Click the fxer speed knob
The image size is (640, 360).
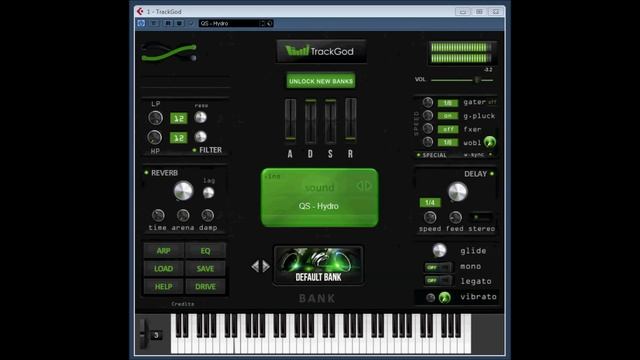tap(428, 129)
